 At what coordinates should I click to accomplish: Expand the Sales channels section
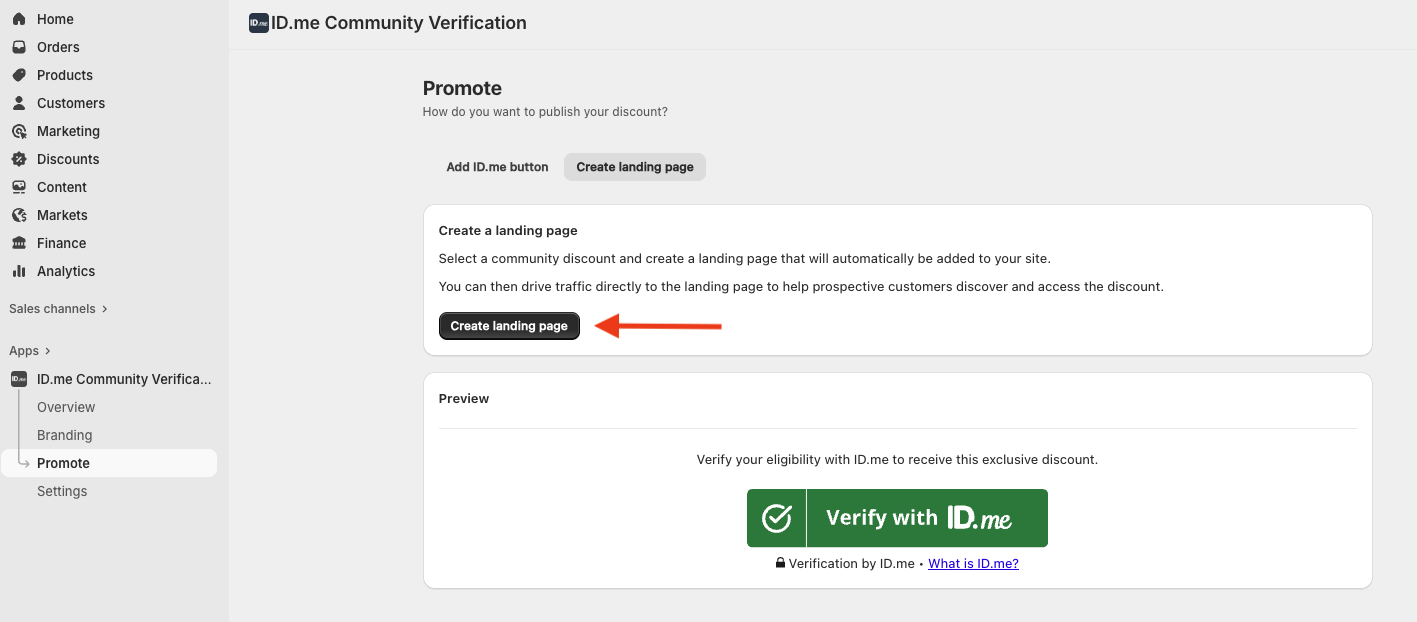pyautogui.click(x=104, y=309)
